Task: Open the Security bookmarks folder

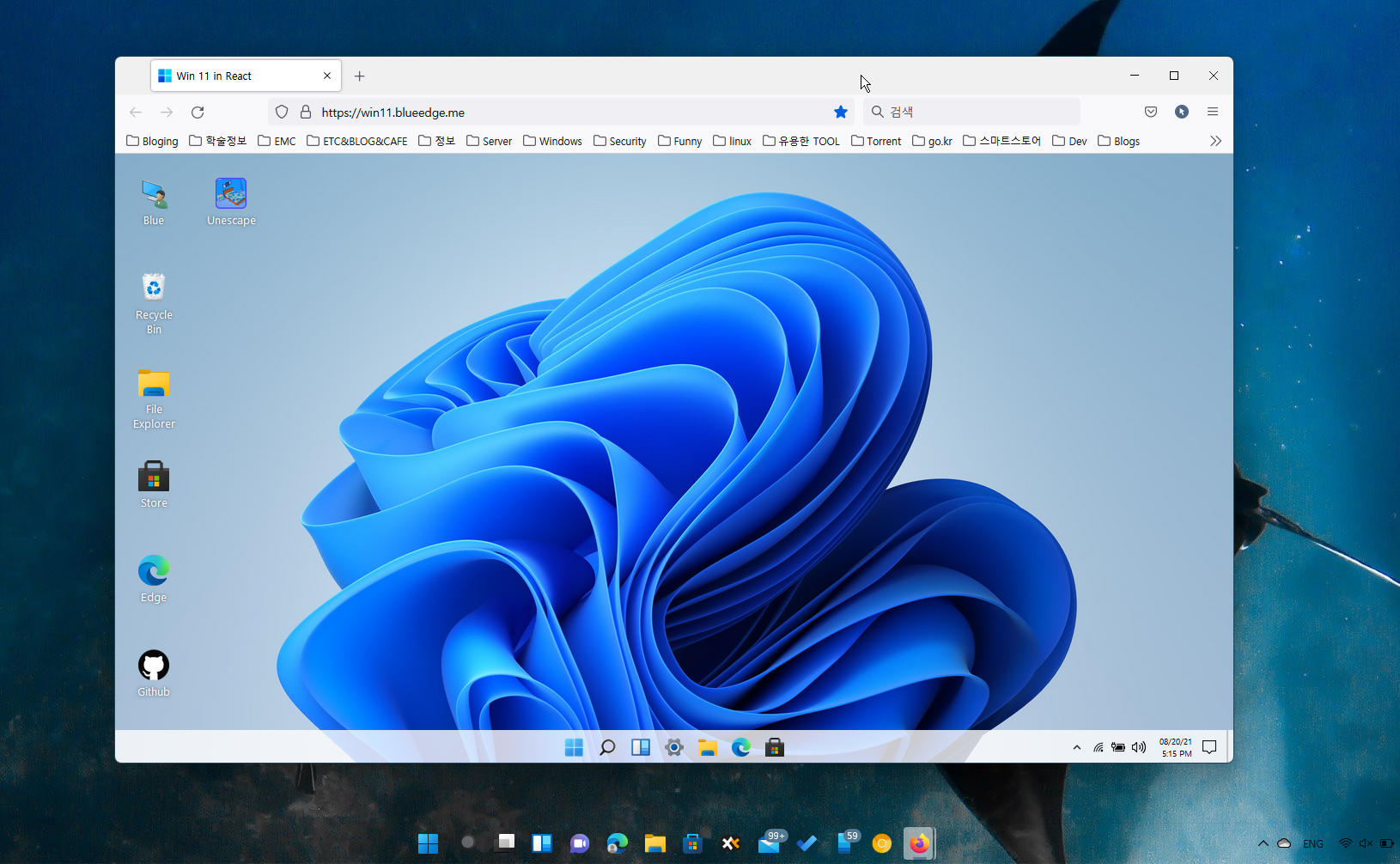Action: point(619,141)
